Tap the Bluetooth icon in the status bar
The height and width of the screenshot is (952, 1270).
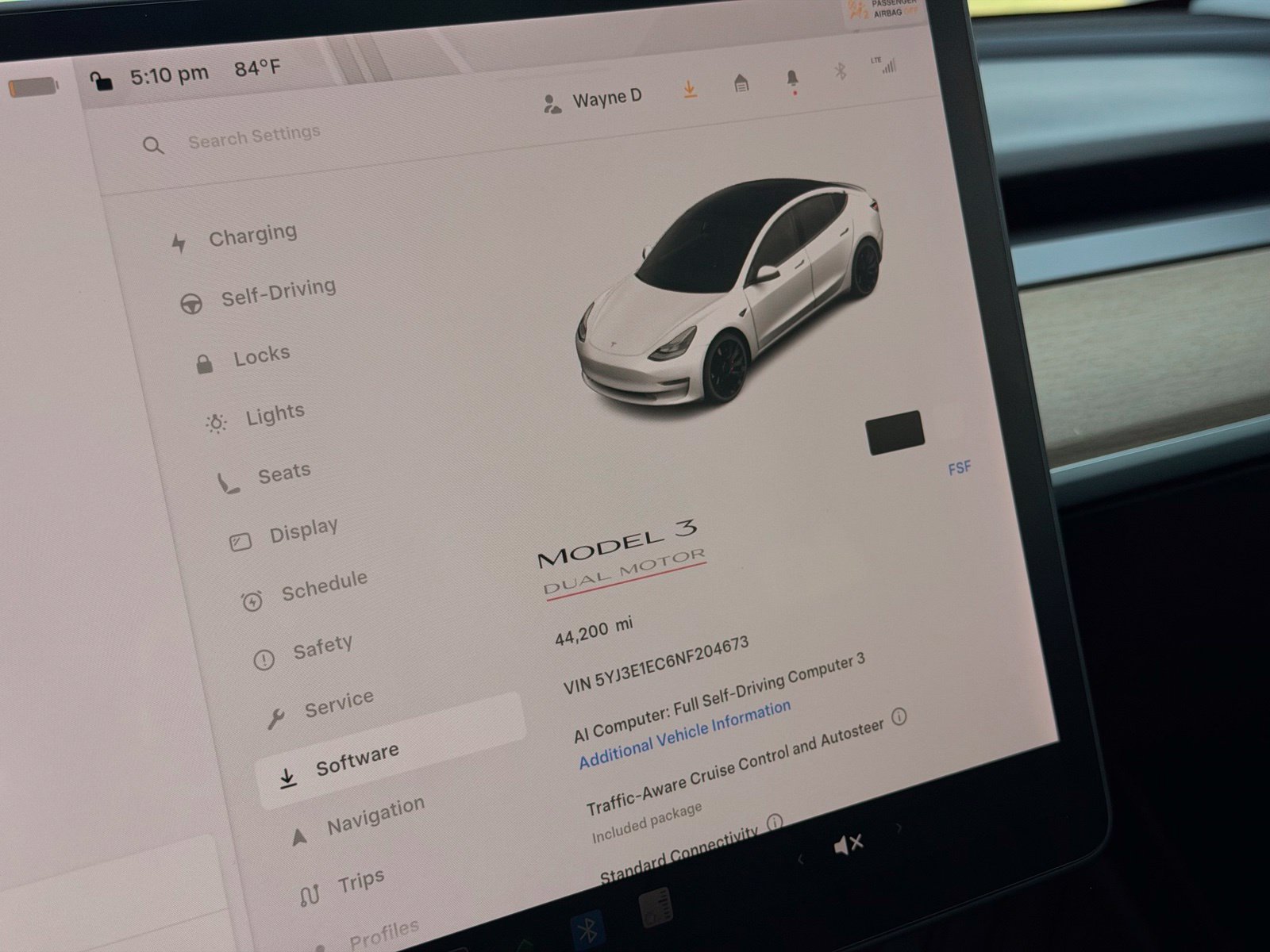point(840,72)
